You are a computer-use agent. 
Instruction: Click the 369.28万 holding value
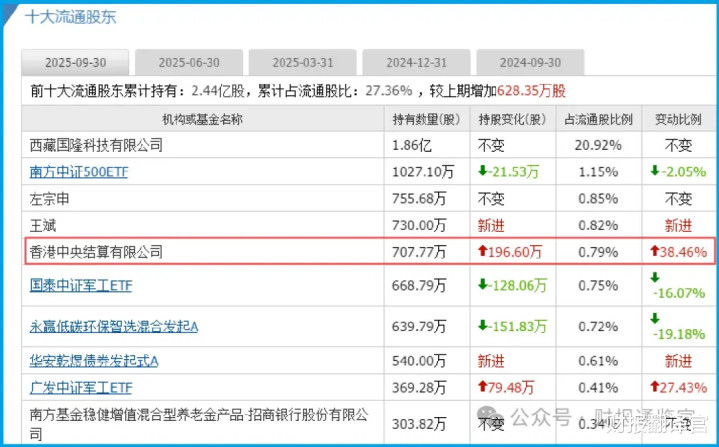419,388
